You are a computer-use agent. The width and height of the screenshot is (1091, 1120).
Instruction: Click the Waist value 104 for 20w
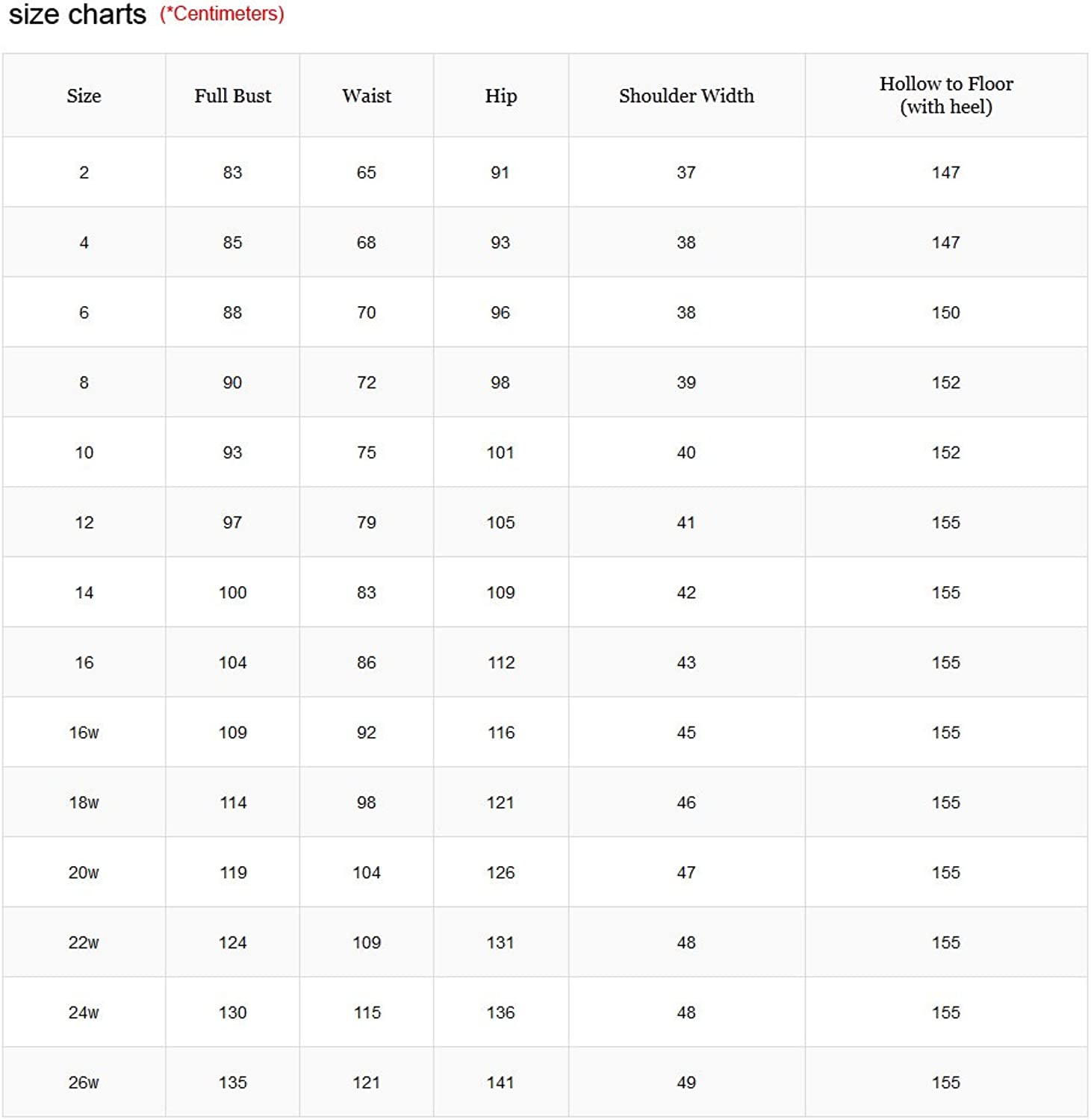coord(367,873)
